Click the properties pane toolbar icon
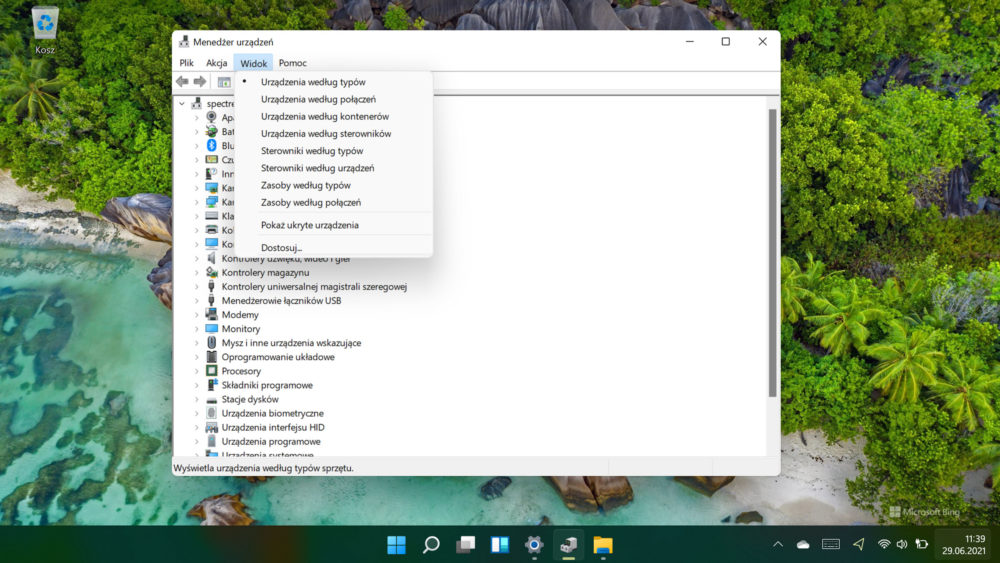Screen dimensions: 1000x563 (x=224, y=82)
